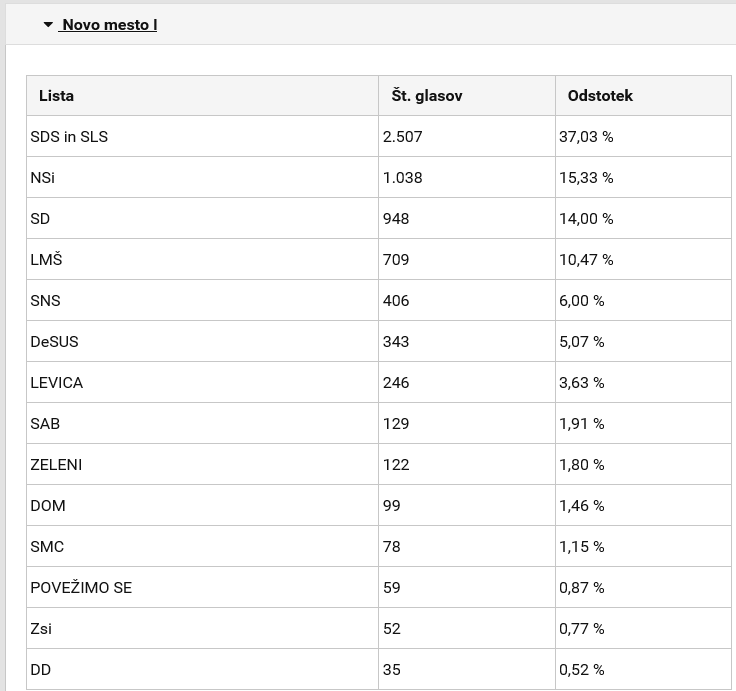Image resolution: width=736 pixels, height=691 pixels.
Task: Select the 0,77 % percentage cell
Action: click(x=644, y=629)
